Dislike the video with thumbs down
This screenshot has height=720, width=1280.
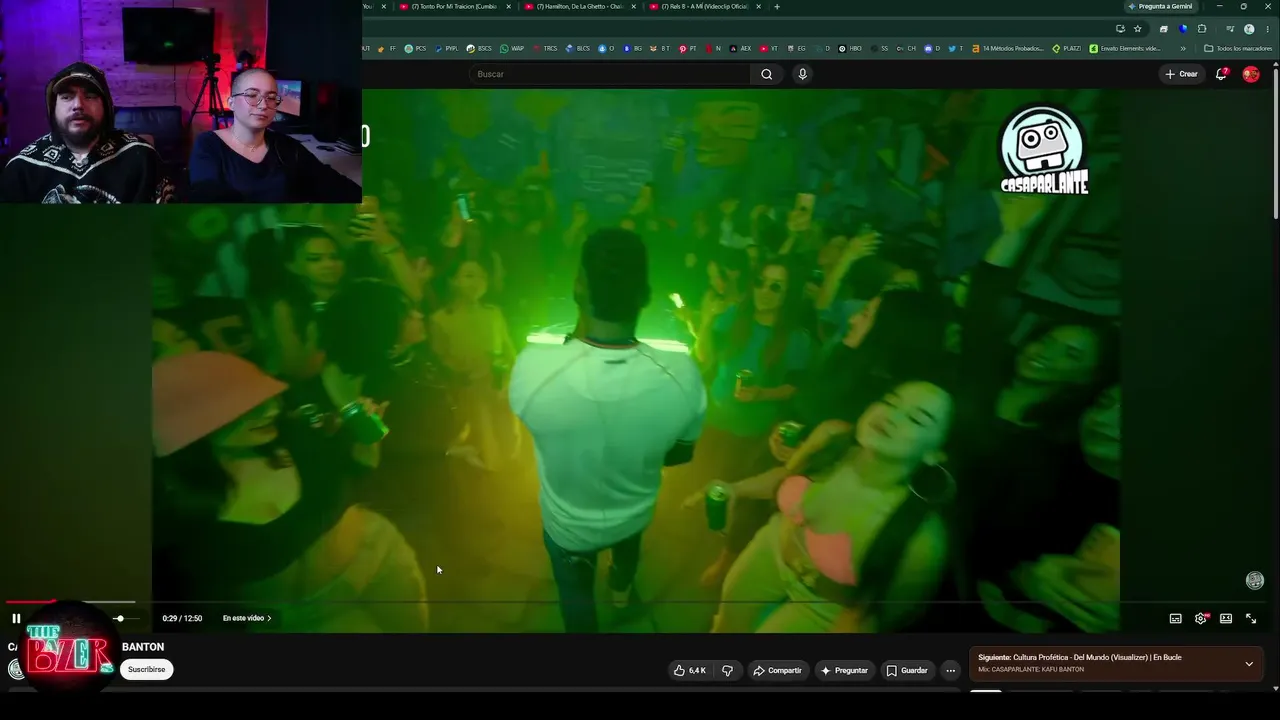pos(728,670)
